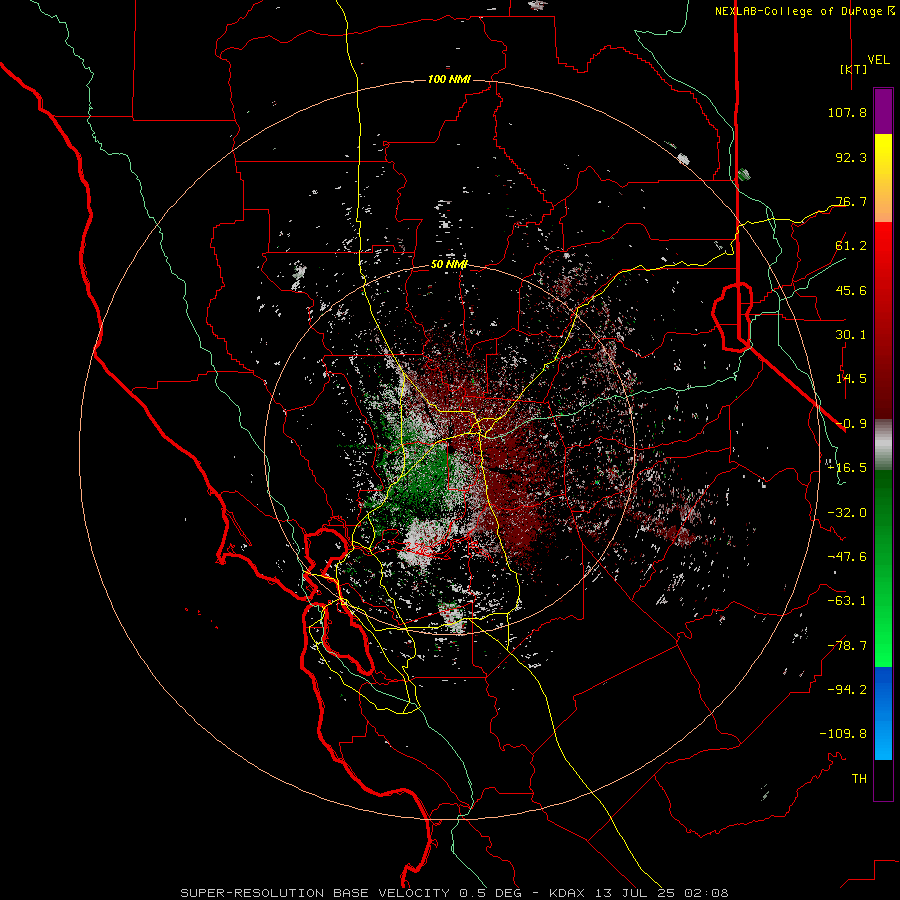This screenshot has width=900, height=900.
Task: Click the SUPER-RESOLUTION BASE VELOCITY caption text
Action: (x=315, y=893)
